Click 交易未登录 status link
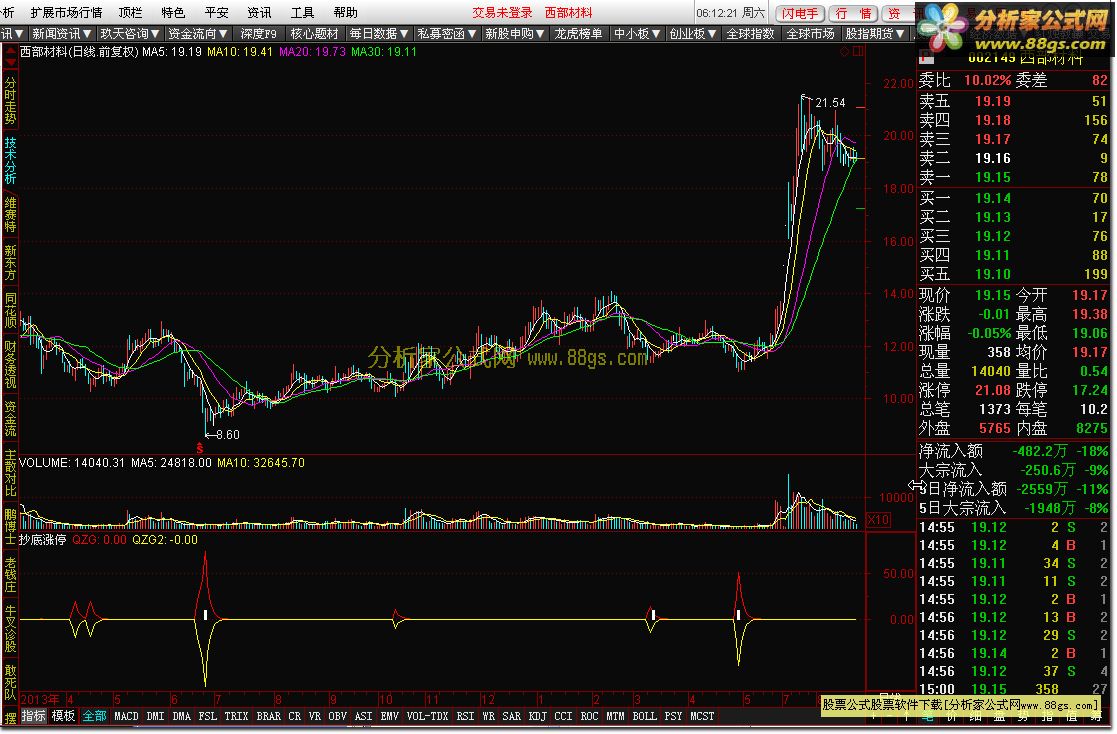The width and height of the screenshot is (1117, 734). pos(502,12)
